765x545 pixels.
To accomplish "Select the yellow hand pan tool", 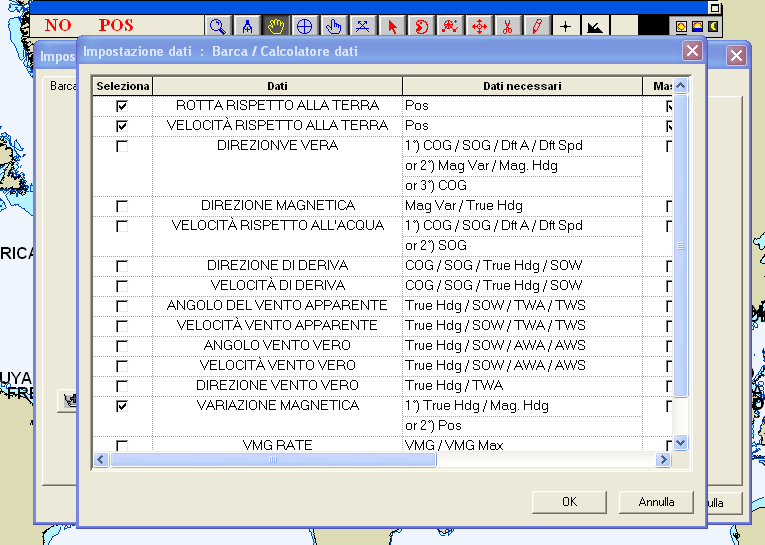I will point(276,26).
